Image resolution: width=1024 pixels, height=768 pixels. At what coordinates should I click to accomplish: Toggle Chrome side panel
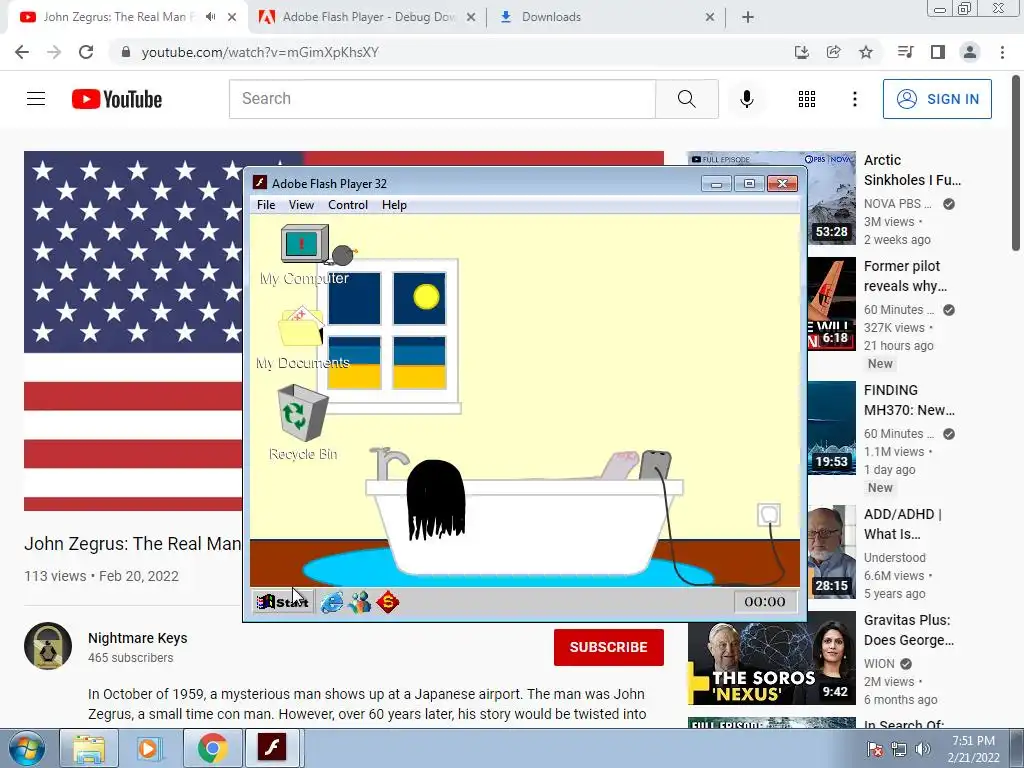click(937, 52)
